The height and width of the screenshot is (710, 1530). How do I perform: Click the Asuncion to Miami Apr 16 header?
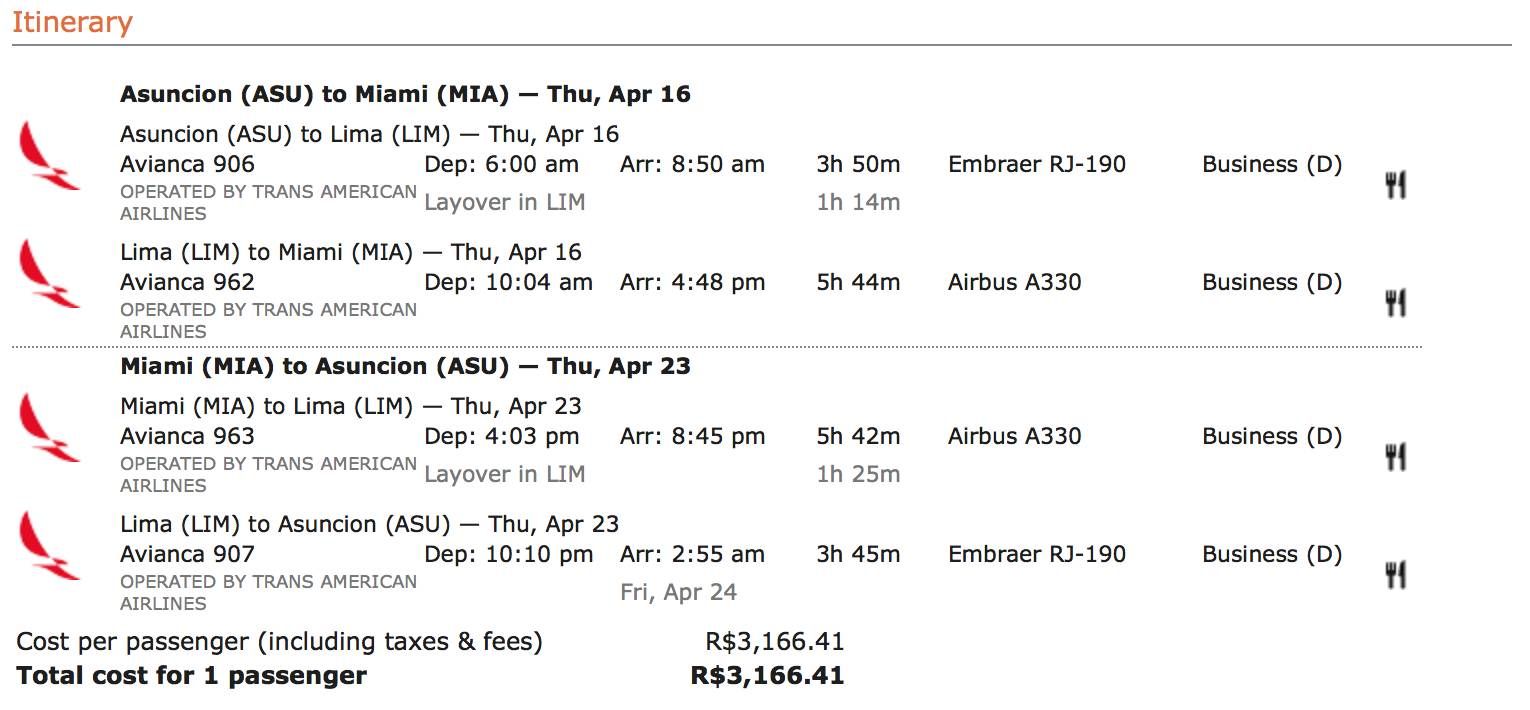pyautogui.click(x=405, y=94)
